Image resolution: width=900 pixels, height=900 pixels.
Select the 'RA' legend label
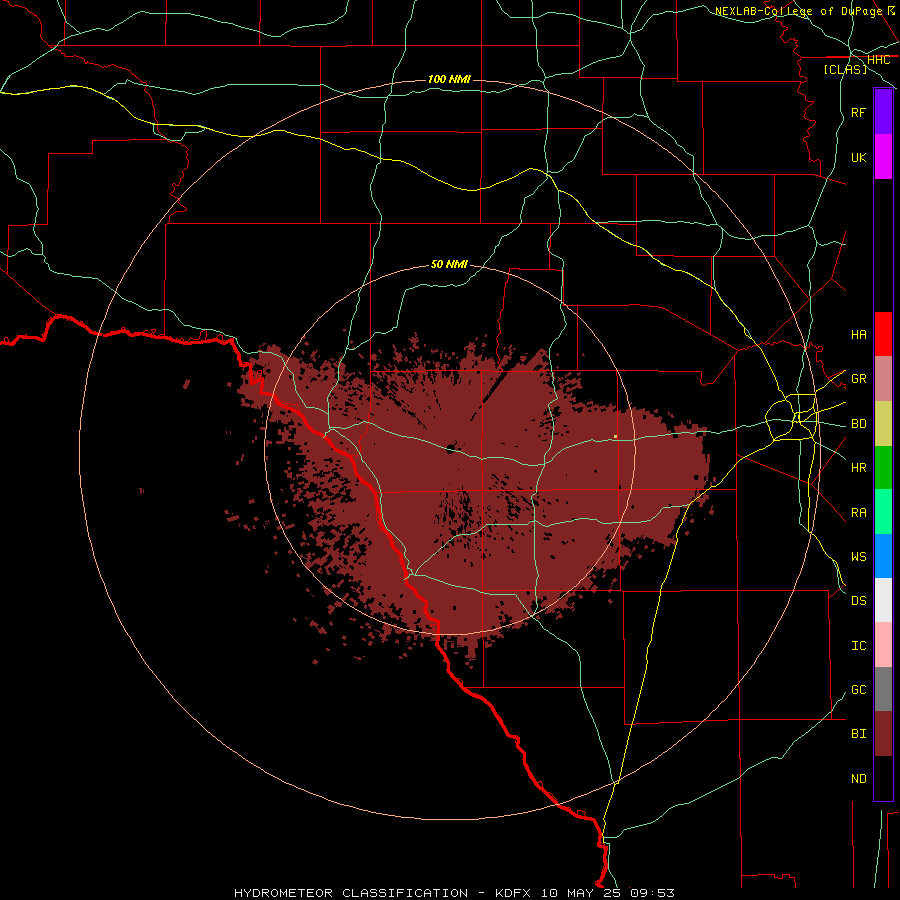tap(858, 512)
